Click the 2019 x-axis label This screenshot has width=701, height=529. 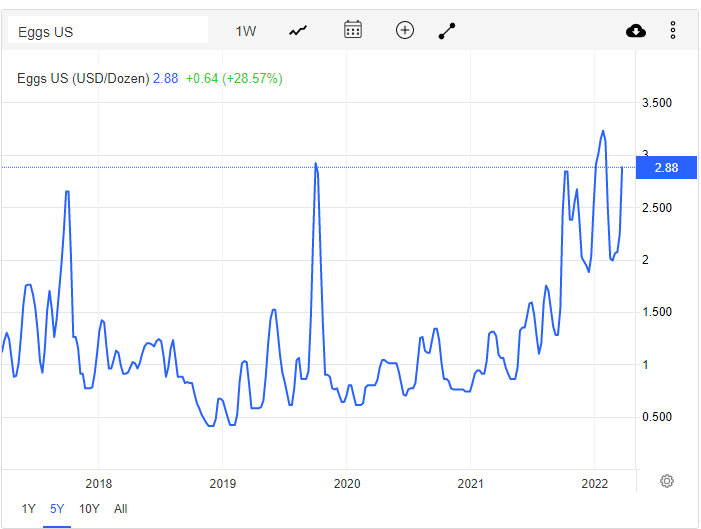223,483
